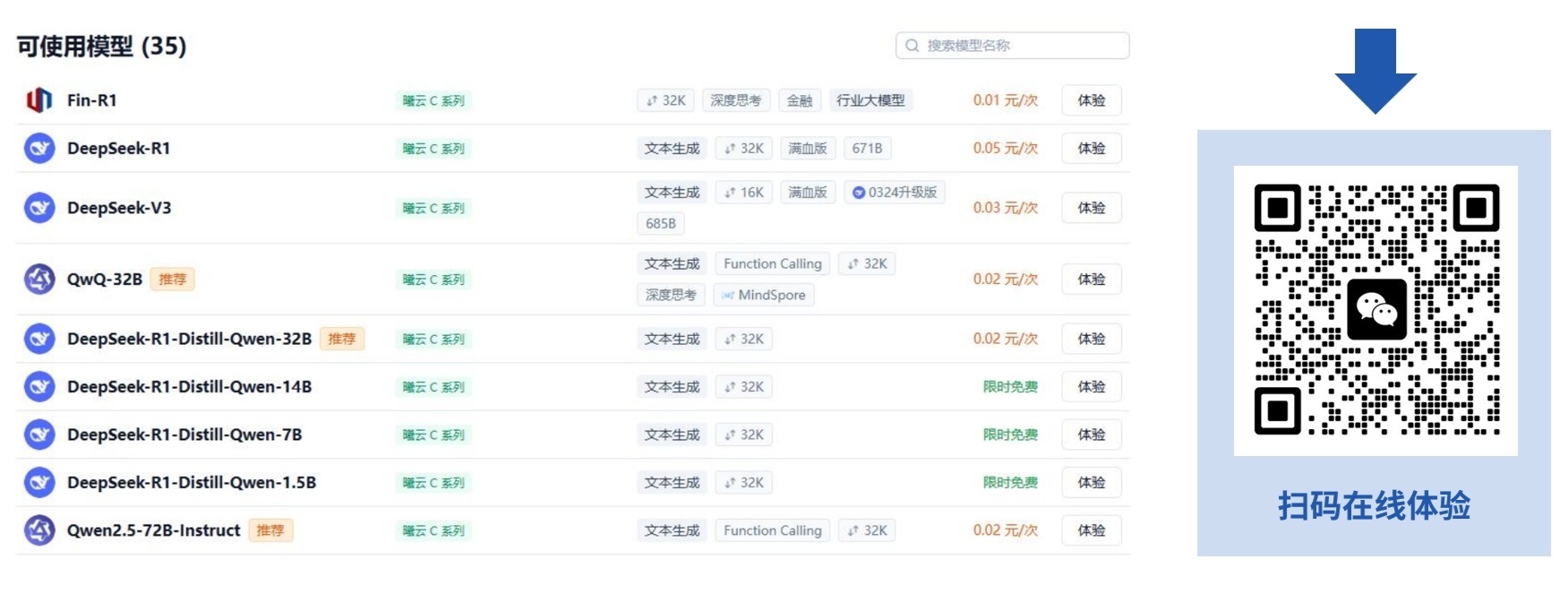Open the DeepSeek-R1-Distill-Qwen-32B model name
The image size is (1568, 594).
(189, 339)
